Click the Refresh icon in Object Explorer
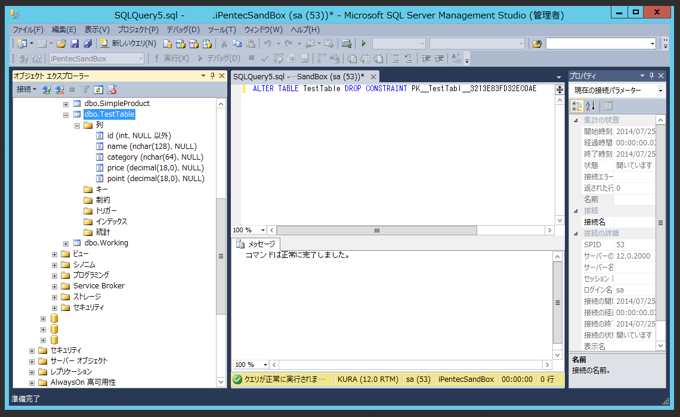680x417 pixels. click(98, 90)
